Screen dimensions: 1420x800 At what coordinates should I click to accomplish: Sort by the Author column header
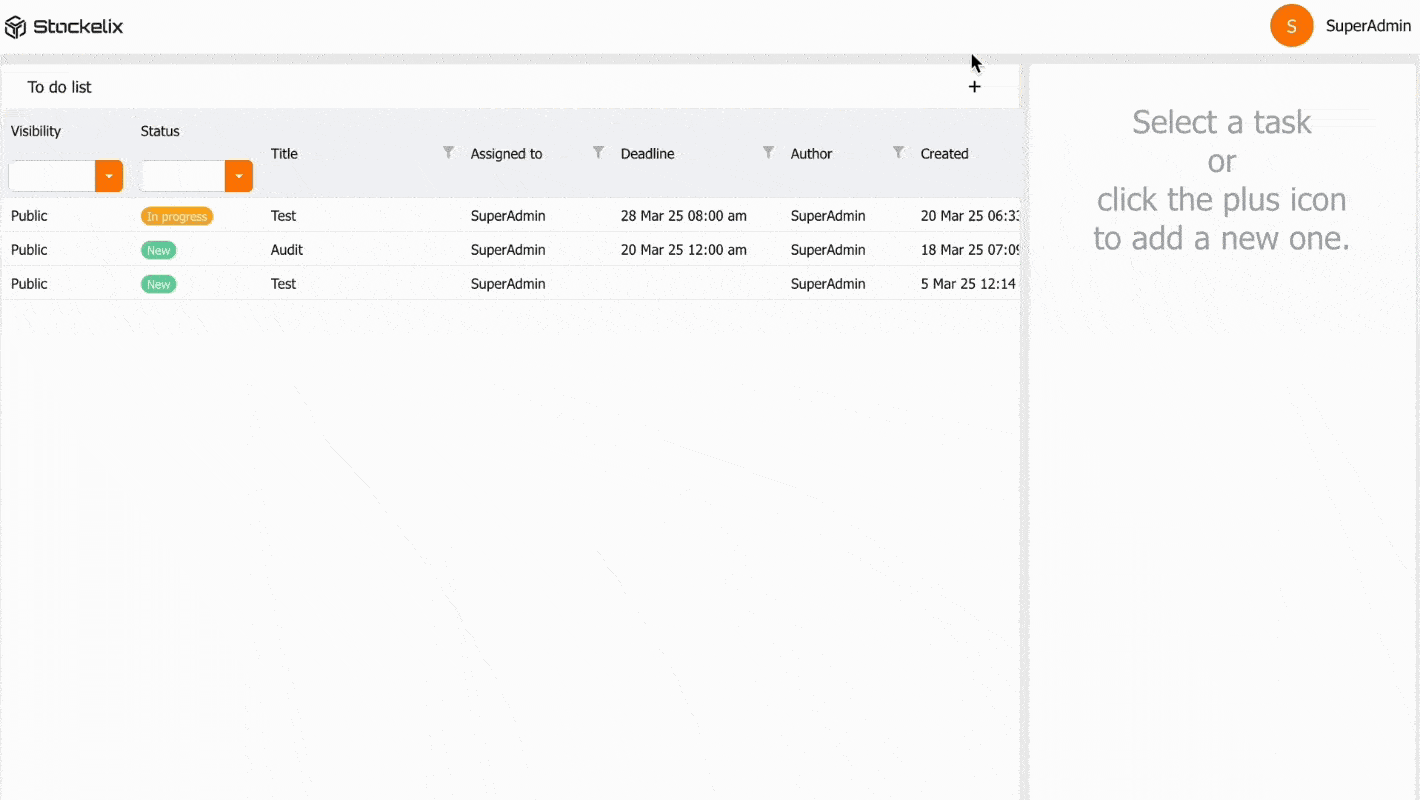[811, 154]
